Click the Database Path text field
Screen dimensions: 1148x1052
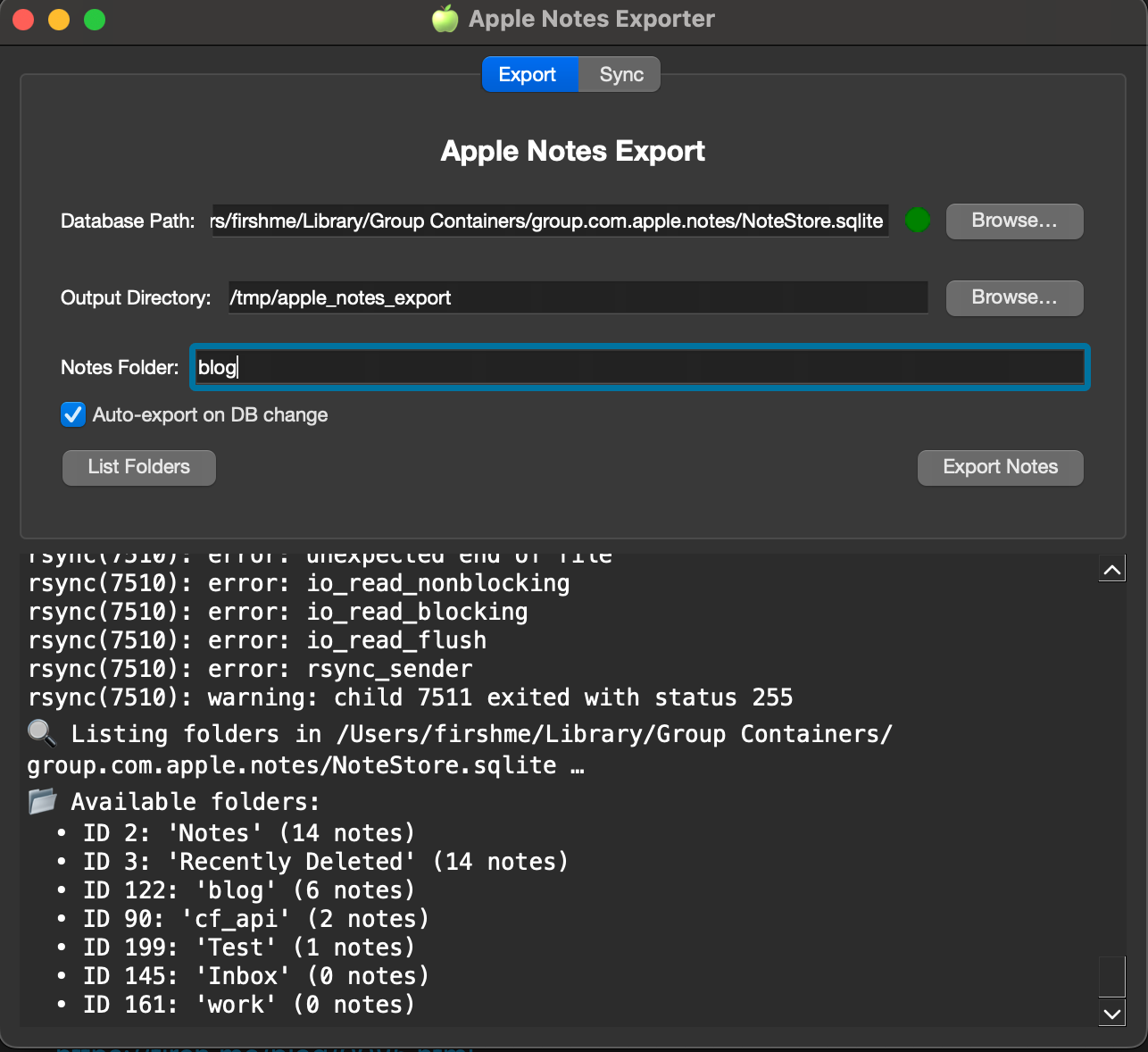click(x=549, y=221)
